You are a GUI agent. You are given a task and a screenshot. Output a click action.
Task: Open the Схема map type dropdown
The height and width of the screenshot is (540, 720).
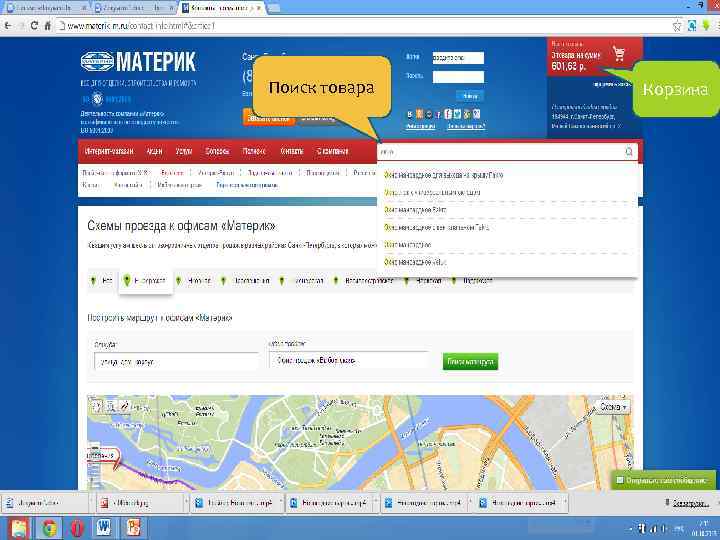click(x=613, y=407)
